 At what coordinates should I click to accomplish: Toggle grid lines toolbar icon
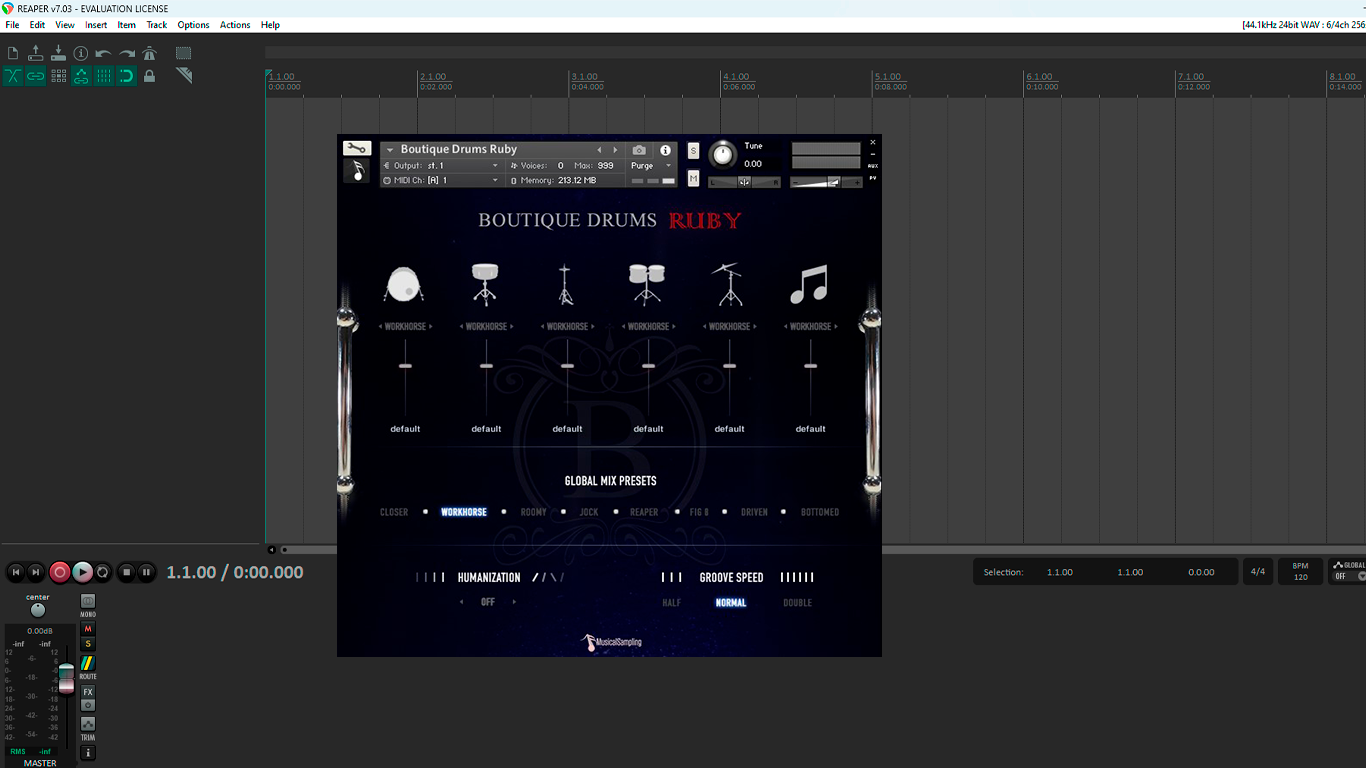(104, 76)
